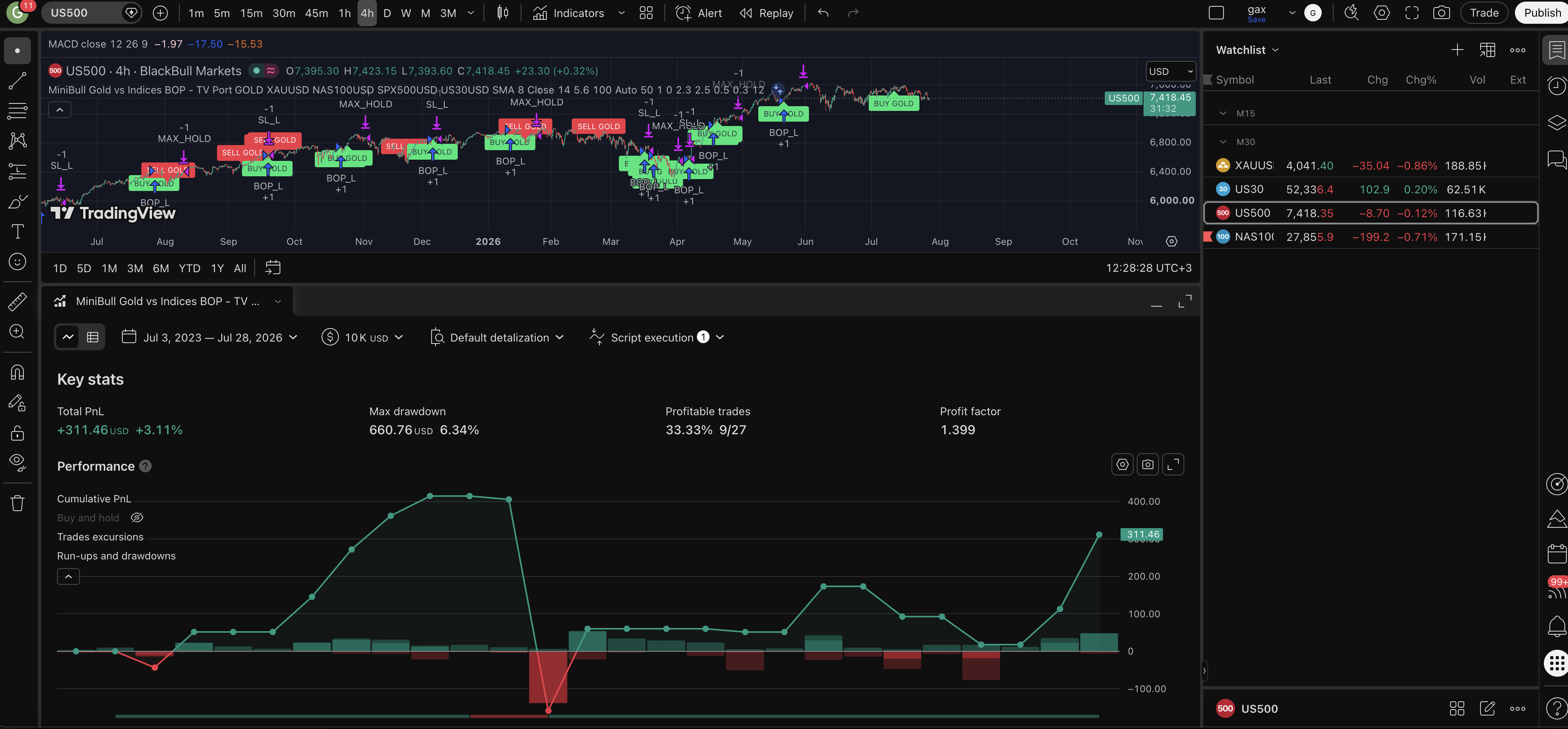The width and height of the screenshot is (1568, 729).
Task: Open the backtest date range dropdown
Action: tap(209, 338)
